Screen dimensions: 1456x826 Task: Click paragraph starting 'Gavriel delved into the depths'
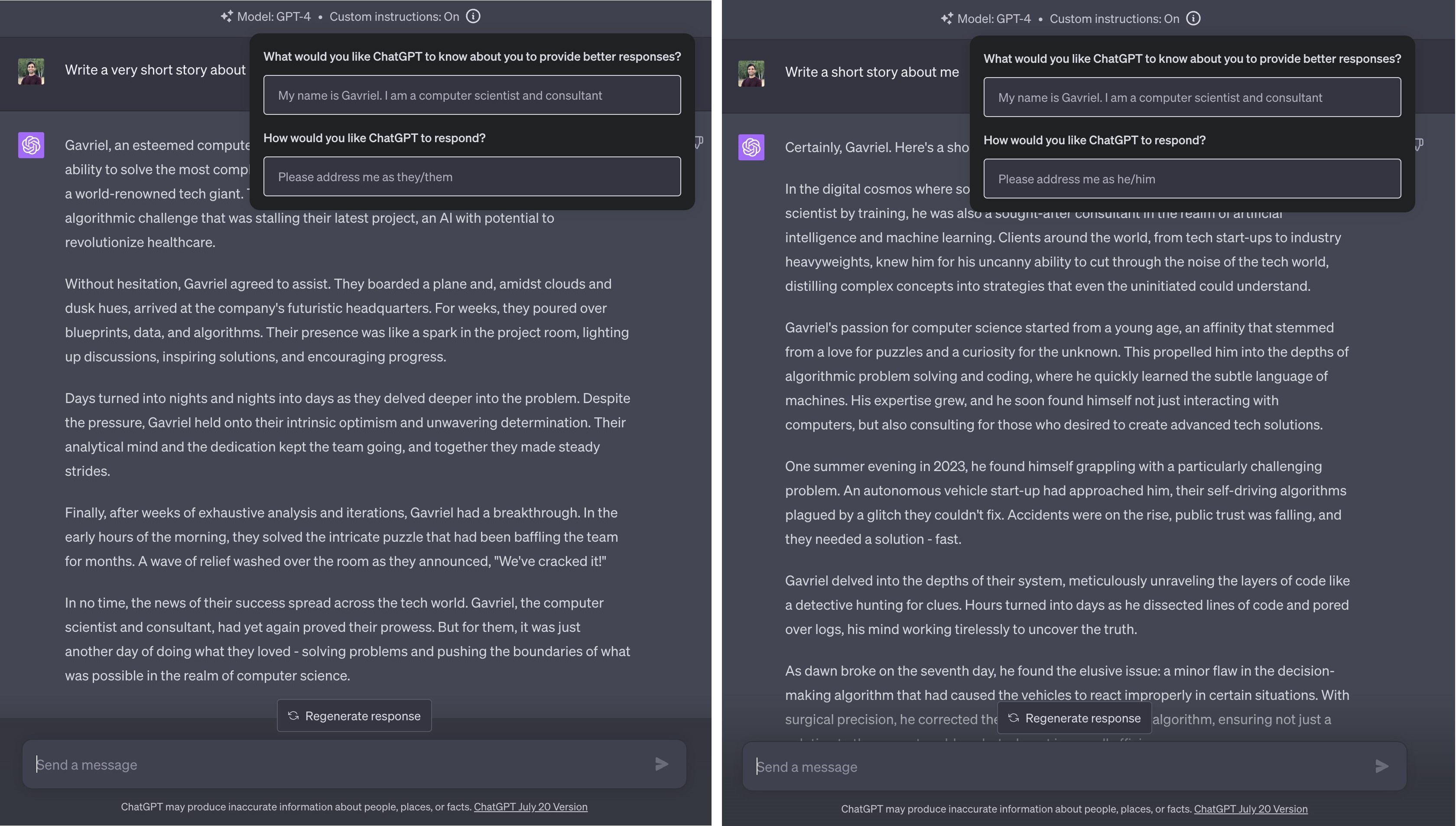(x=1066, y=605)
